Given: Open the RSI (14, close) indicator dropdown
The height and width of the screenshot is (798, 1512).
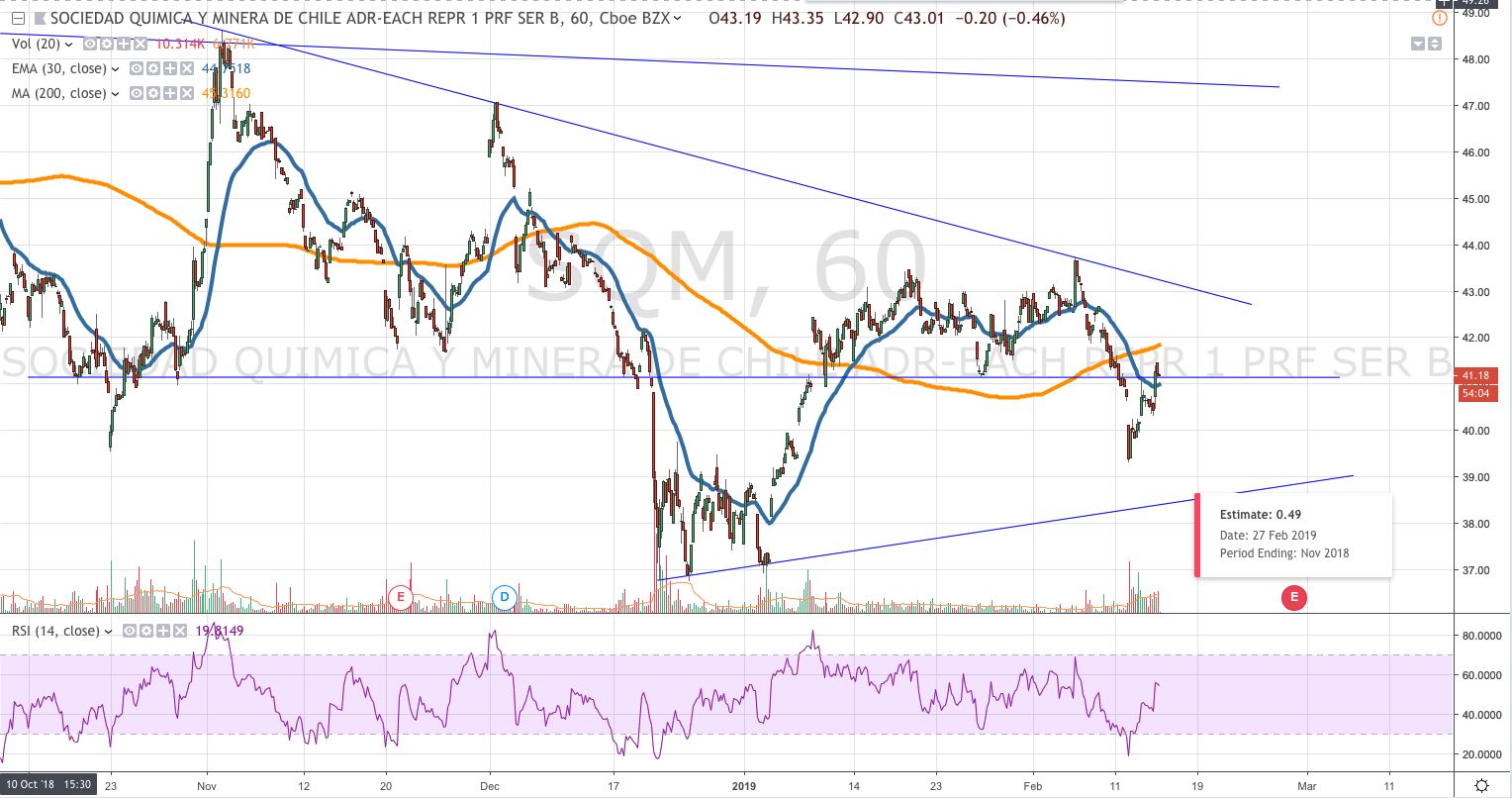Looking at the screenshot, I should pos(109,631).
